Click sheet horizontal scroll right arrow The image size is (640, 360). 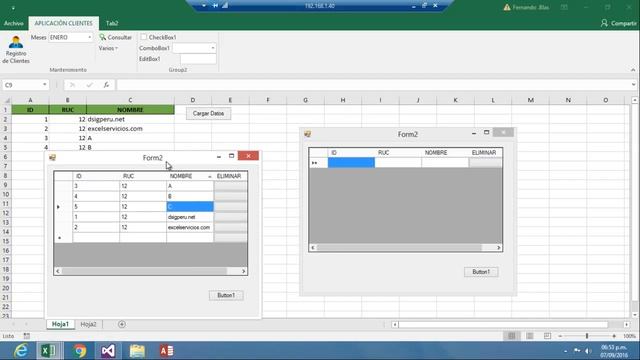627,324
